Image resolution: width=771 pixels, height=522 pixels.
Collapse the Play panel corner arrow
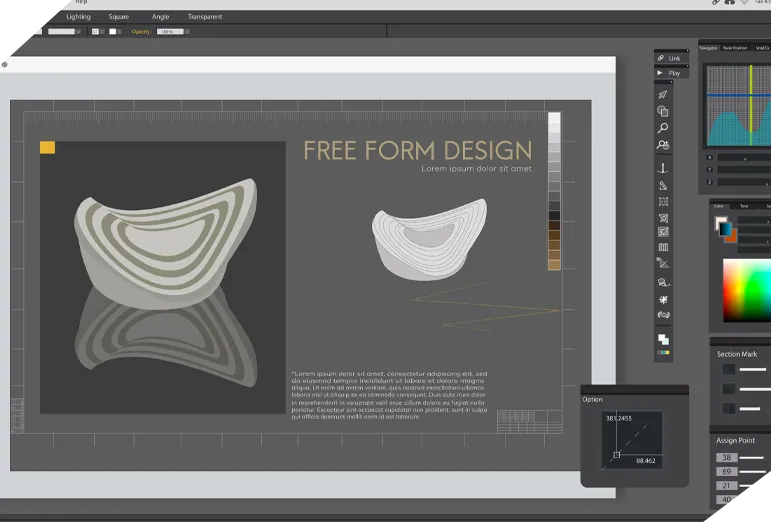coord(687,66)
